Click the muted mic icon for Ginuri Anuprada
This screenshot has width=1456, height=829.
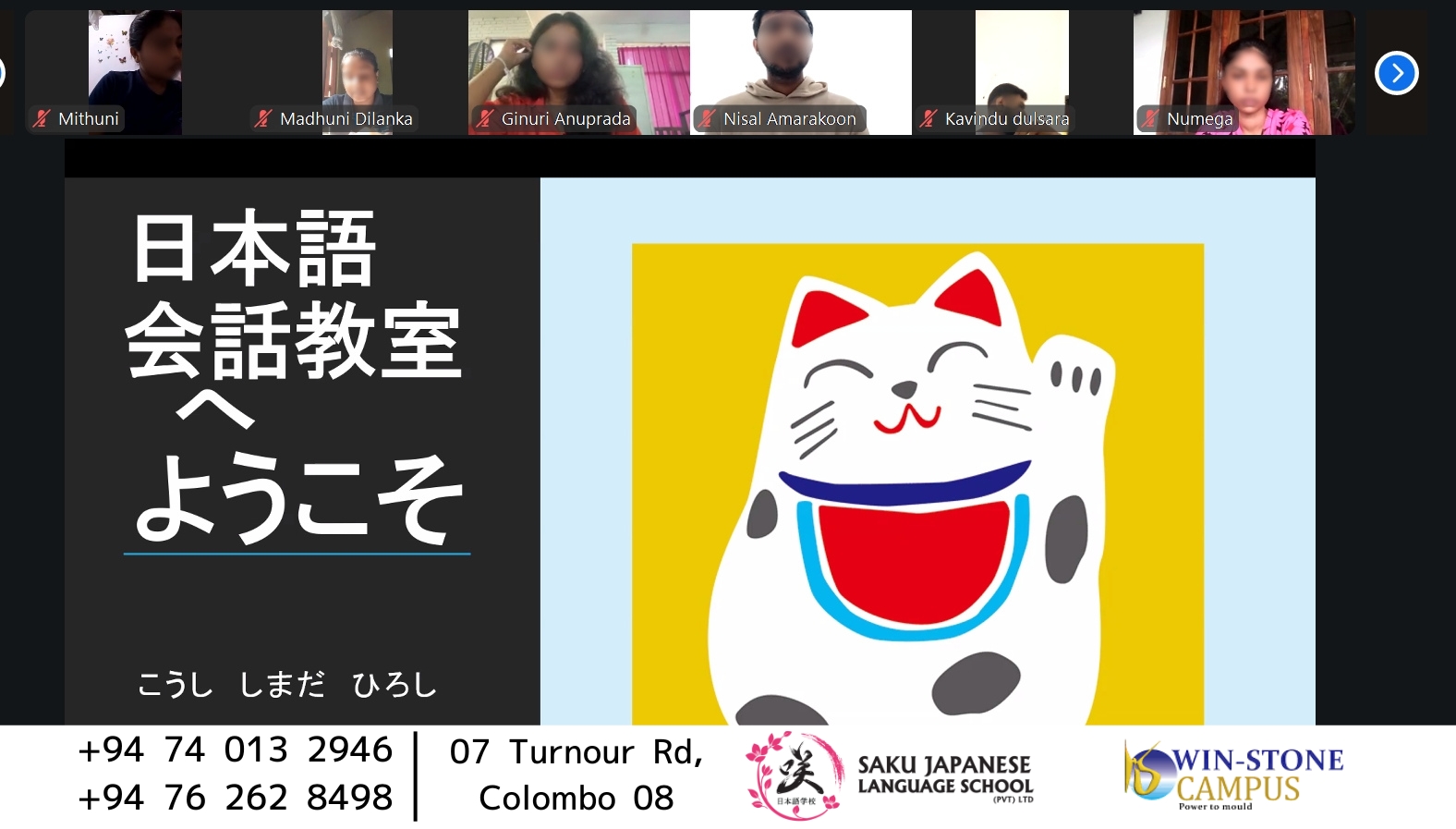[x=484, y=118]
